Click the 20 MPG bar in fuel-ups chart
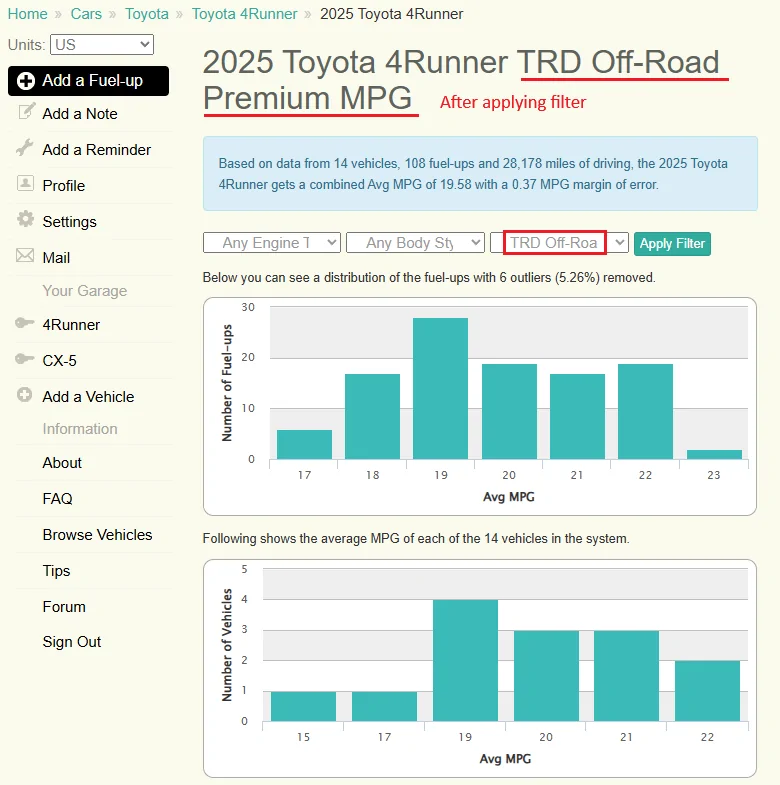 pyautogui.click(x=509, y=412)
